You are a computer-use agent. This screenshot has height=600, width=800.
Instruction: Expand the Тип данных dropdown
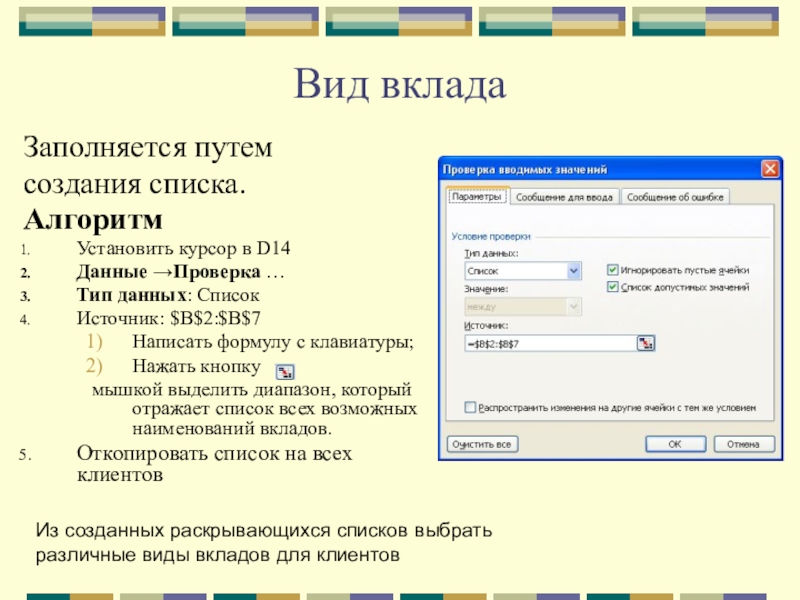(574, 271)
